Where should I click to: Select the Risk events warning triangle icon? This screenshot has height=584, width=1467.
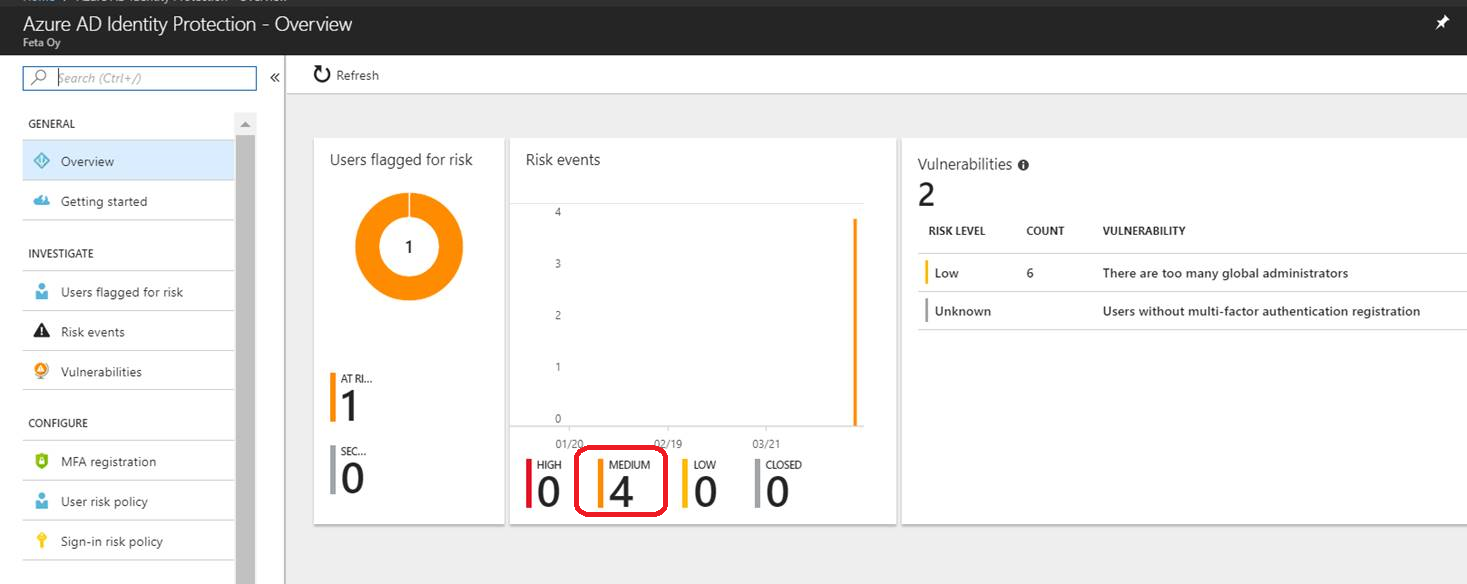click(39, 331)
